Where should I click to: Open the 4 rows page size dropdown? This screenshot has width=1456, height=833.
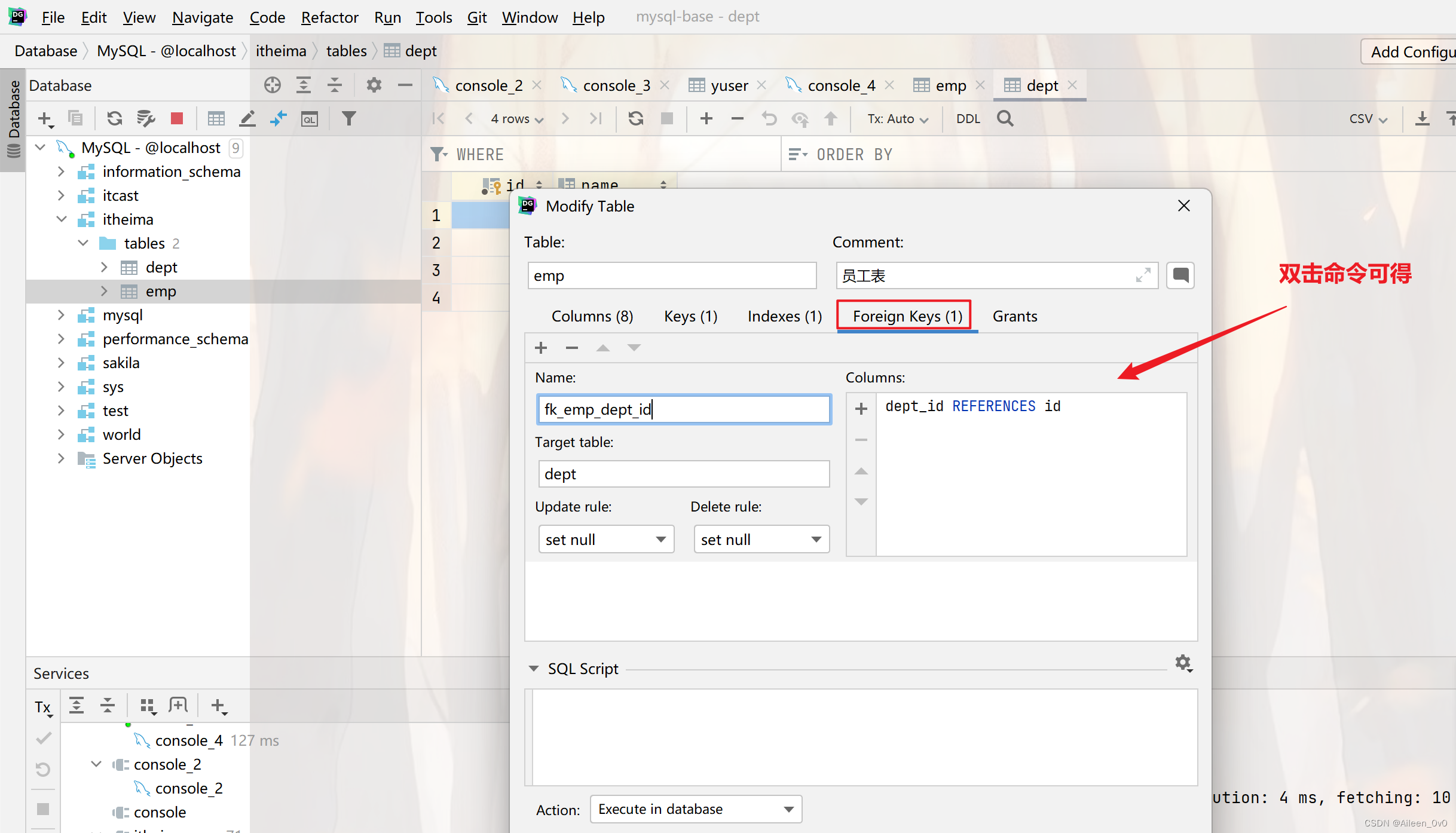[517, 119]
